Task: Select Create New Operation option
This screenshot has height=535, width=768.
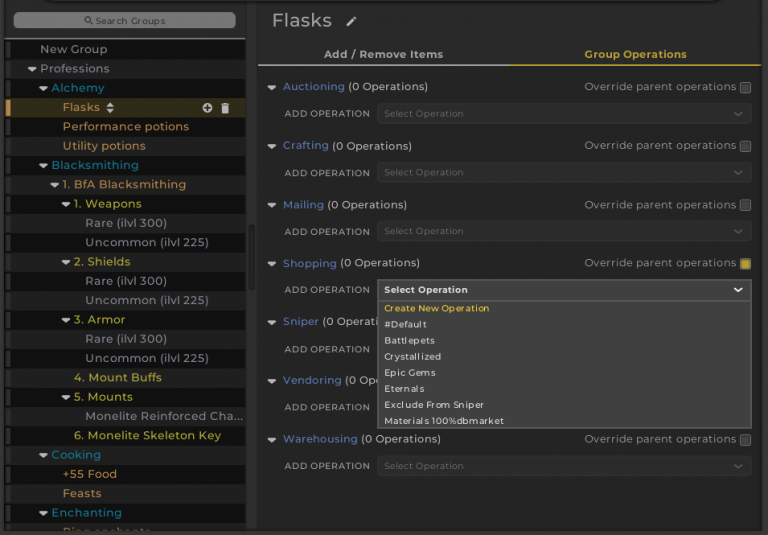Action: coord(436,309)
